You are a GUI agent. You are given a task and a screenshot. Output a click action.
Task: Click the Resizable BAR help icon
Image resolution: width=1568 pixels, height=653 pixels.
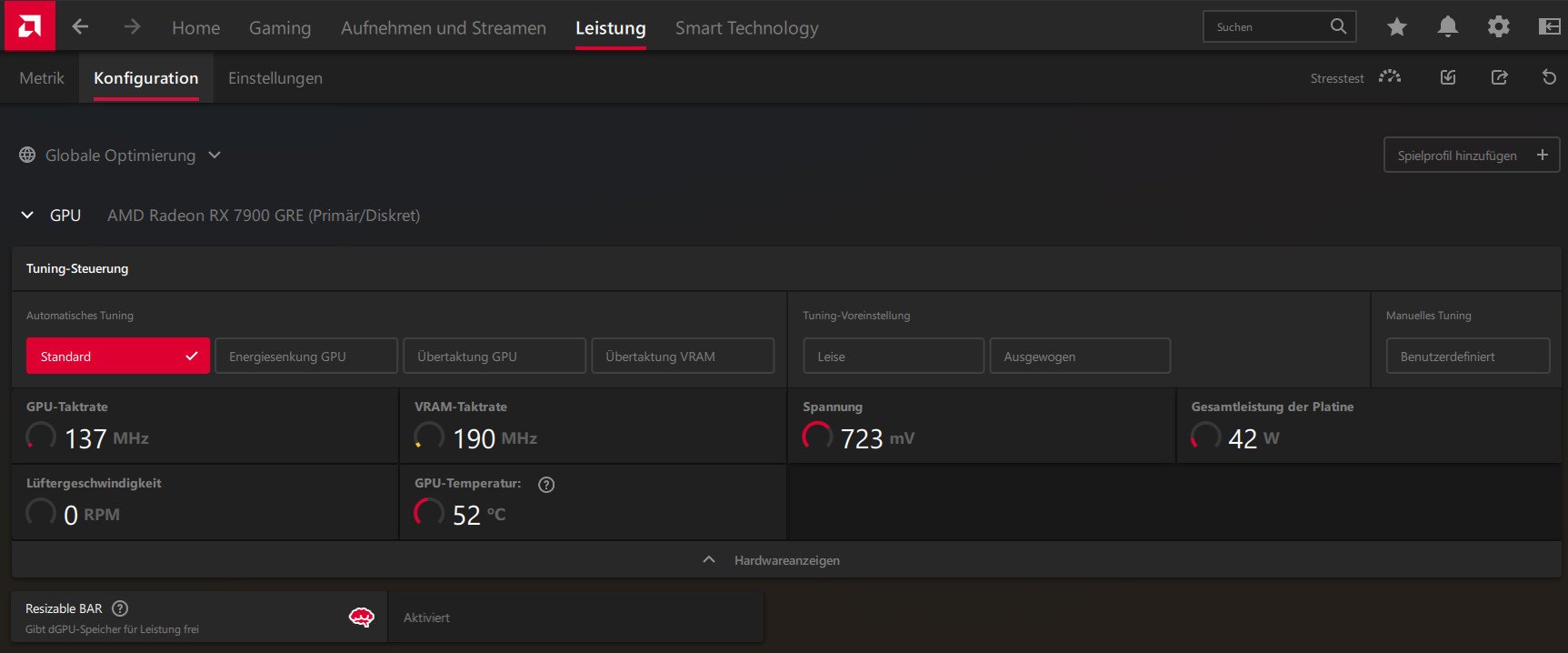click(120, 608)
